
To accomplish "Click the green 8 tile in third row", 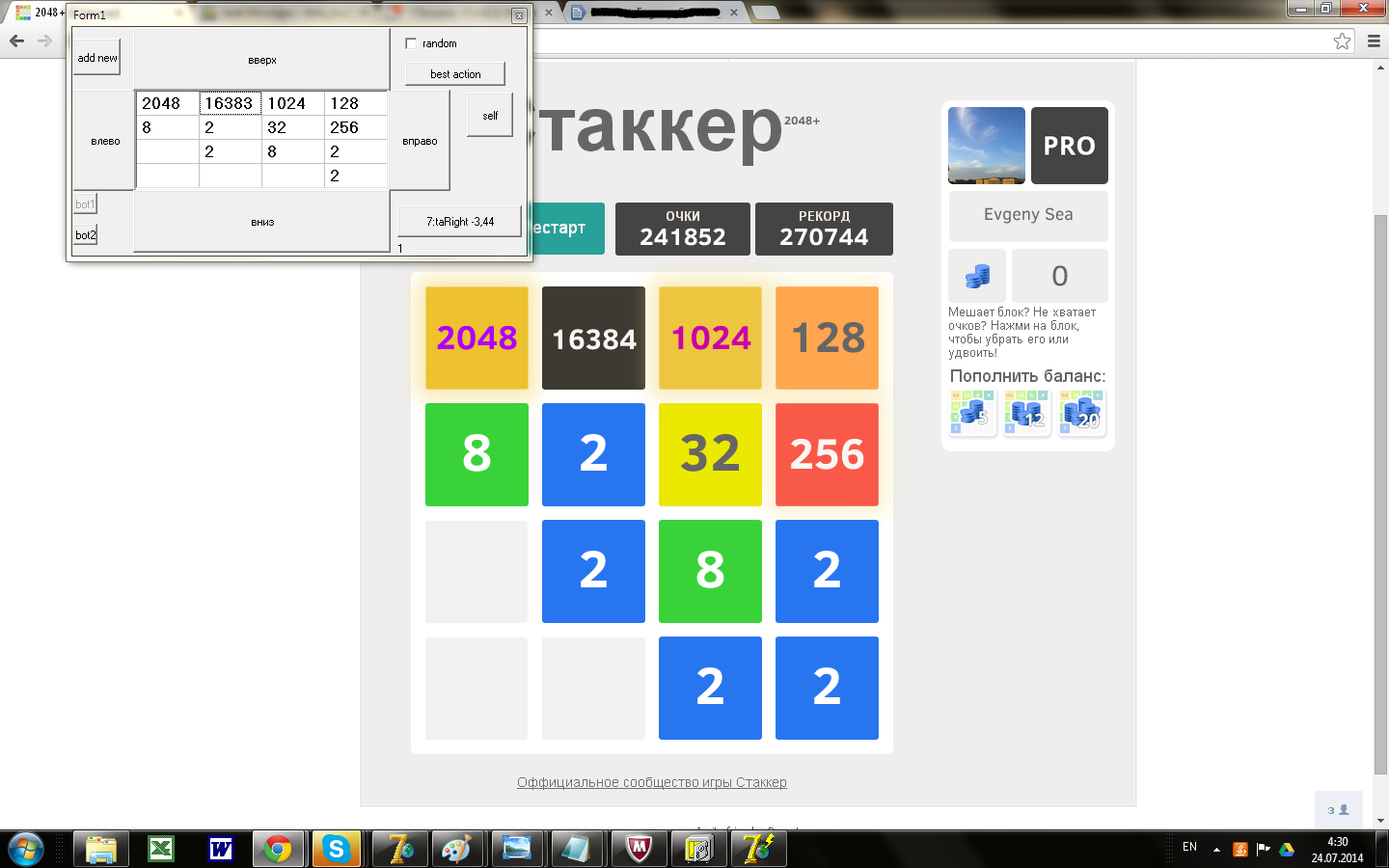I will (710, 571).
